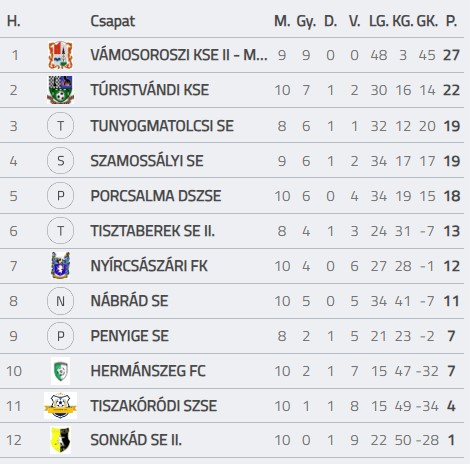The image size is (470, 464).
Task: Click the Gy. wins column header
Action: click(306, 22)
